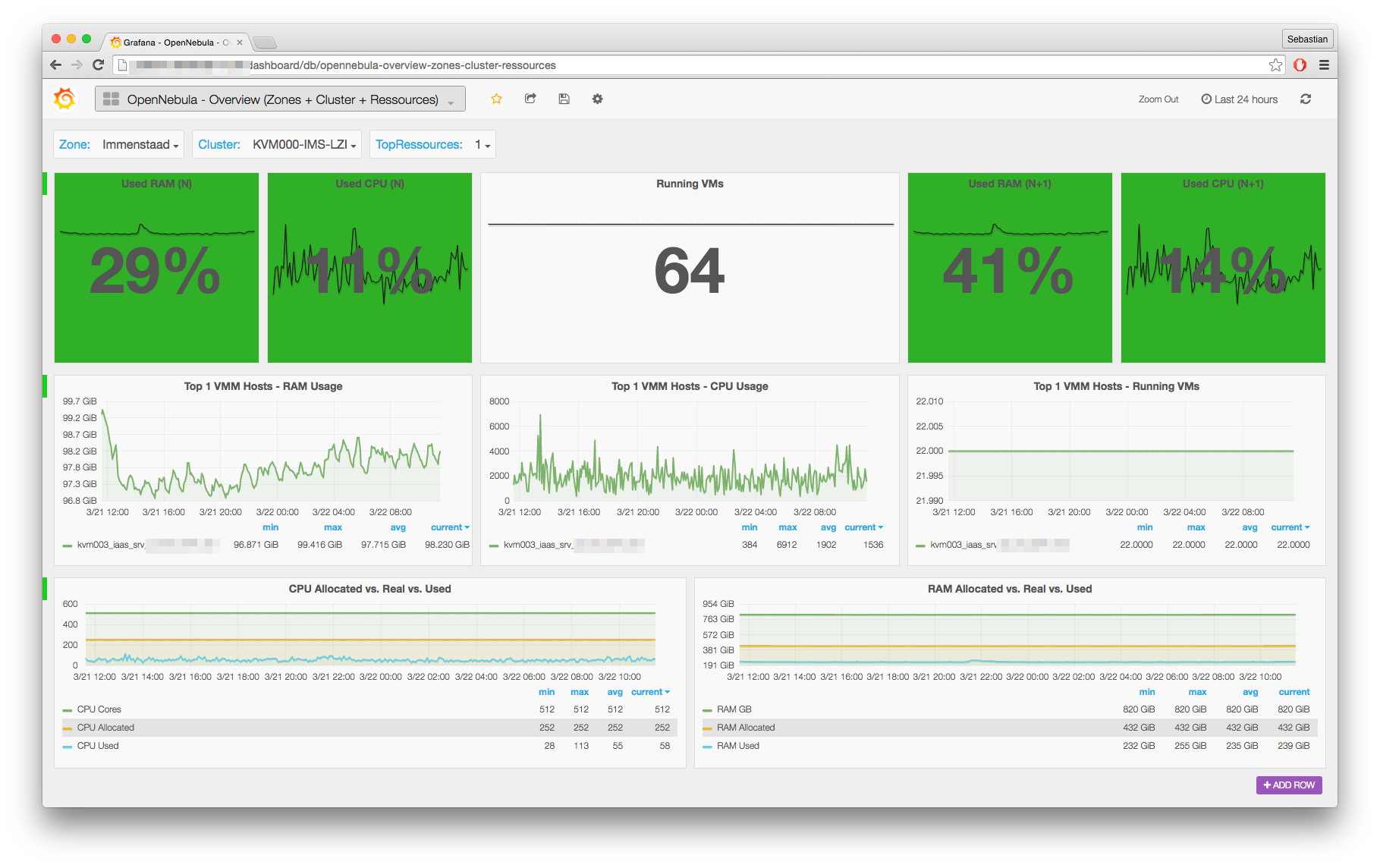Click Zoom Out time range
The height and width of the screenshot is (868, 1380).
tap(1158, 99)
